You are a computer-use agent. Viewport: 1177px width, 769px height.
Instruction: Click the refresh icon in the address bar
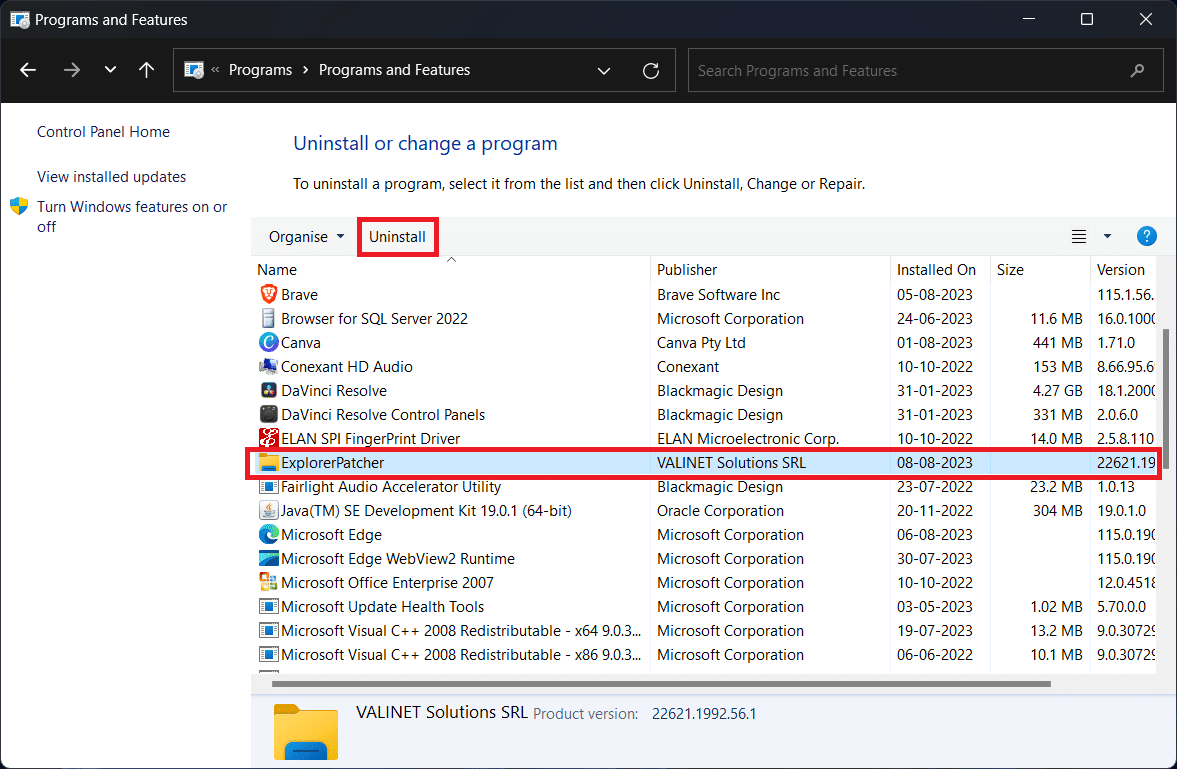click(650, 70)
